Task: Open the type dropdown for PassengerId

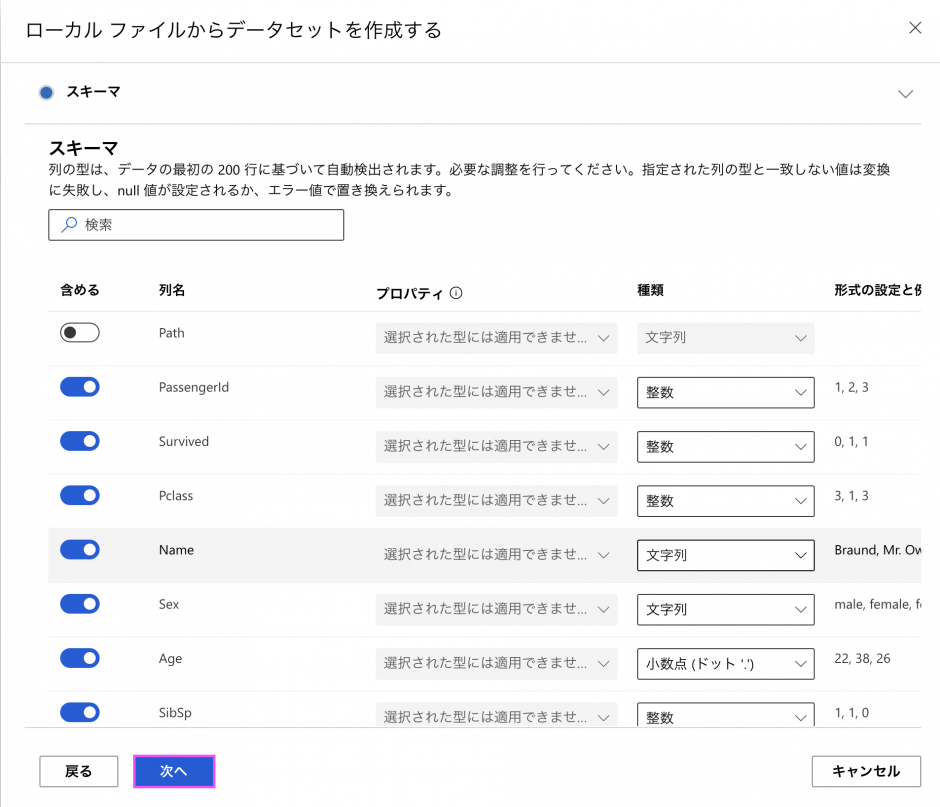Action: coord(725,393)
